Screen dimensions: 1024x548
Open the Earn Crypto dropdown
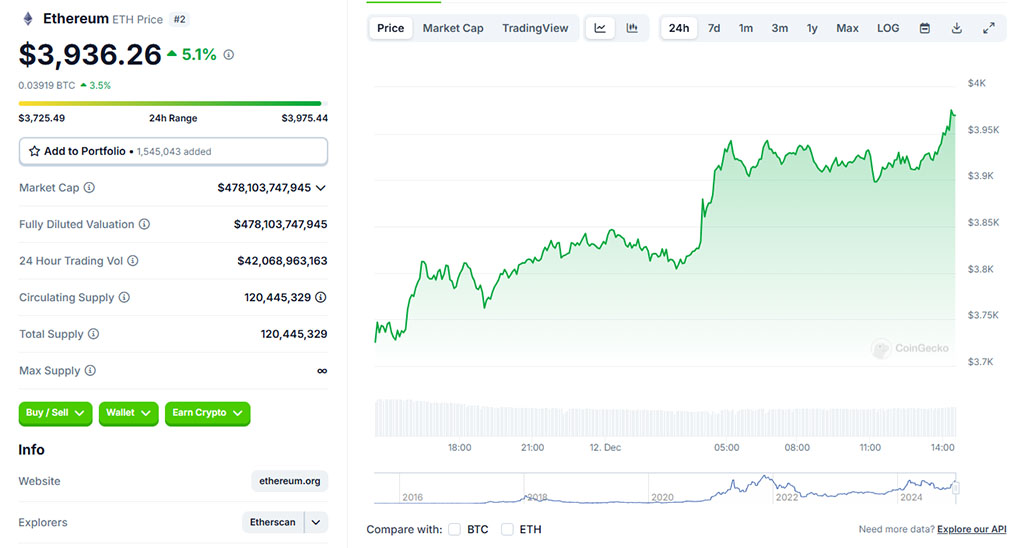click(x=207, y=413)
